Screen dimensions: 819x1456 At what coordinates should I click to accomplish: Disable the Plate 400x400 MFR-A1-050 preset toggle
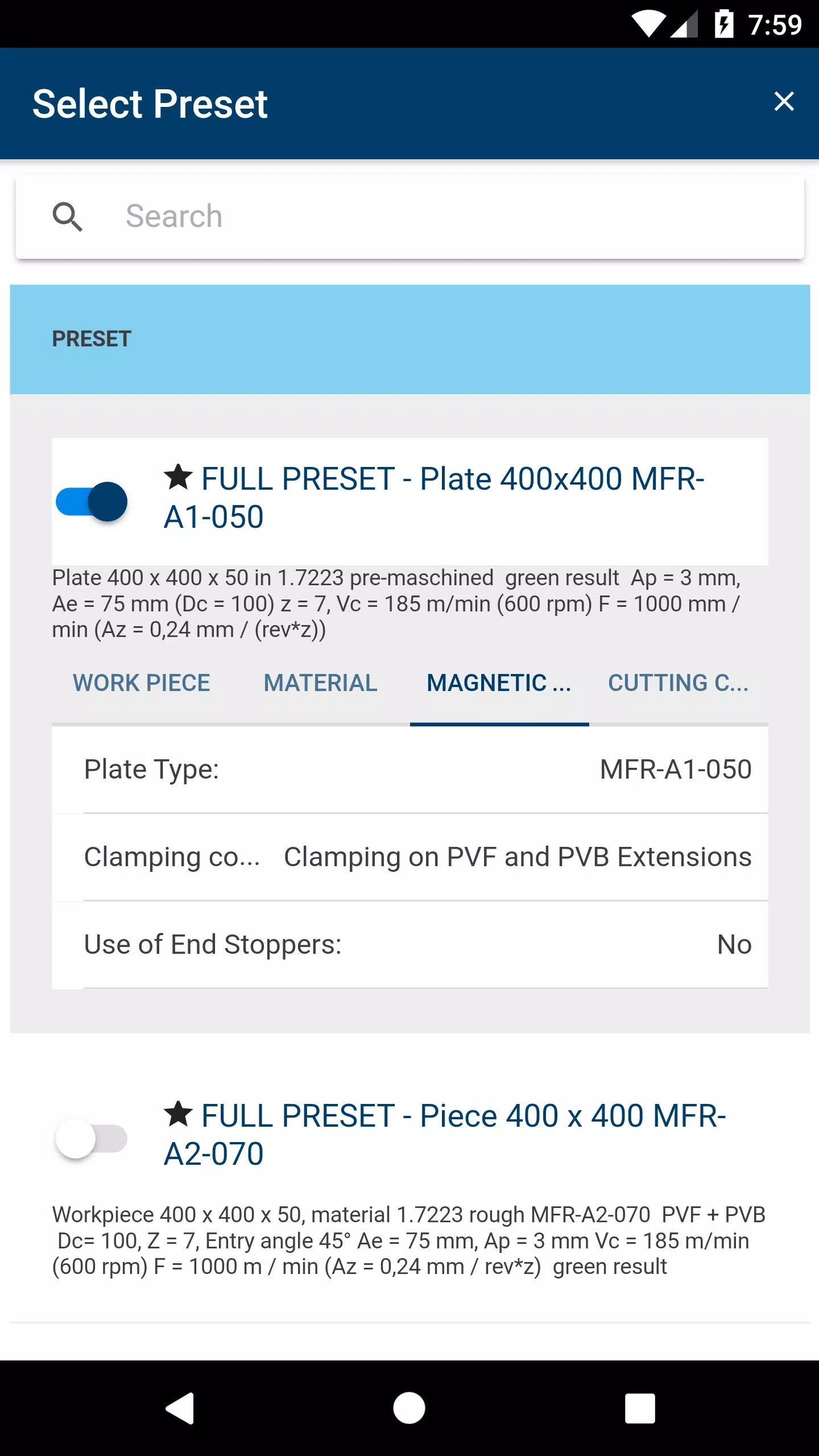92,502
